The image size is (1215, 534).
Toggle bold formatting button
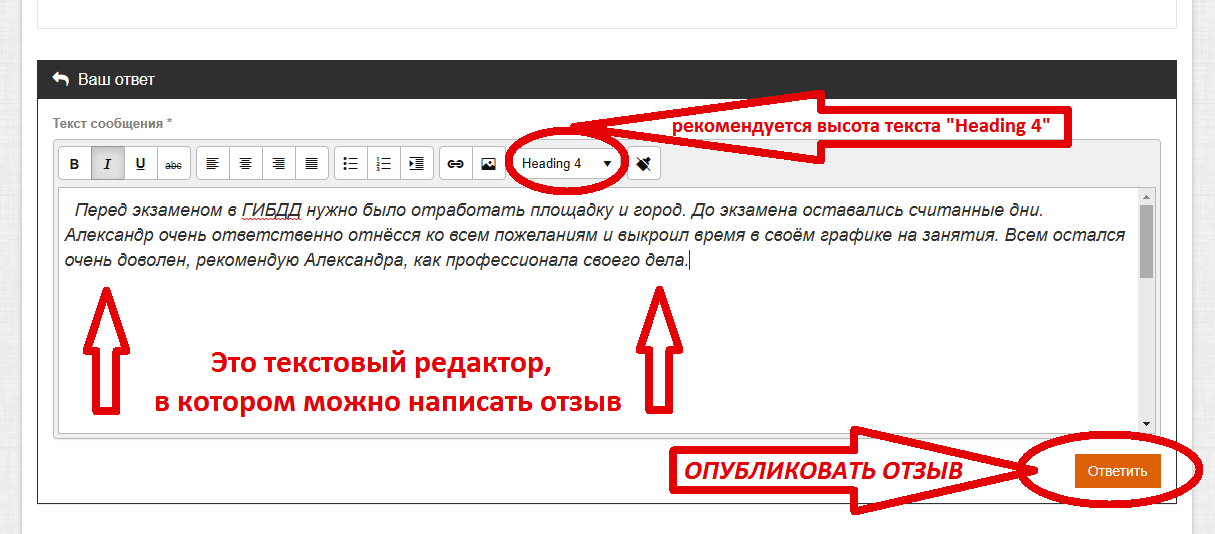(x=74, y=164)
